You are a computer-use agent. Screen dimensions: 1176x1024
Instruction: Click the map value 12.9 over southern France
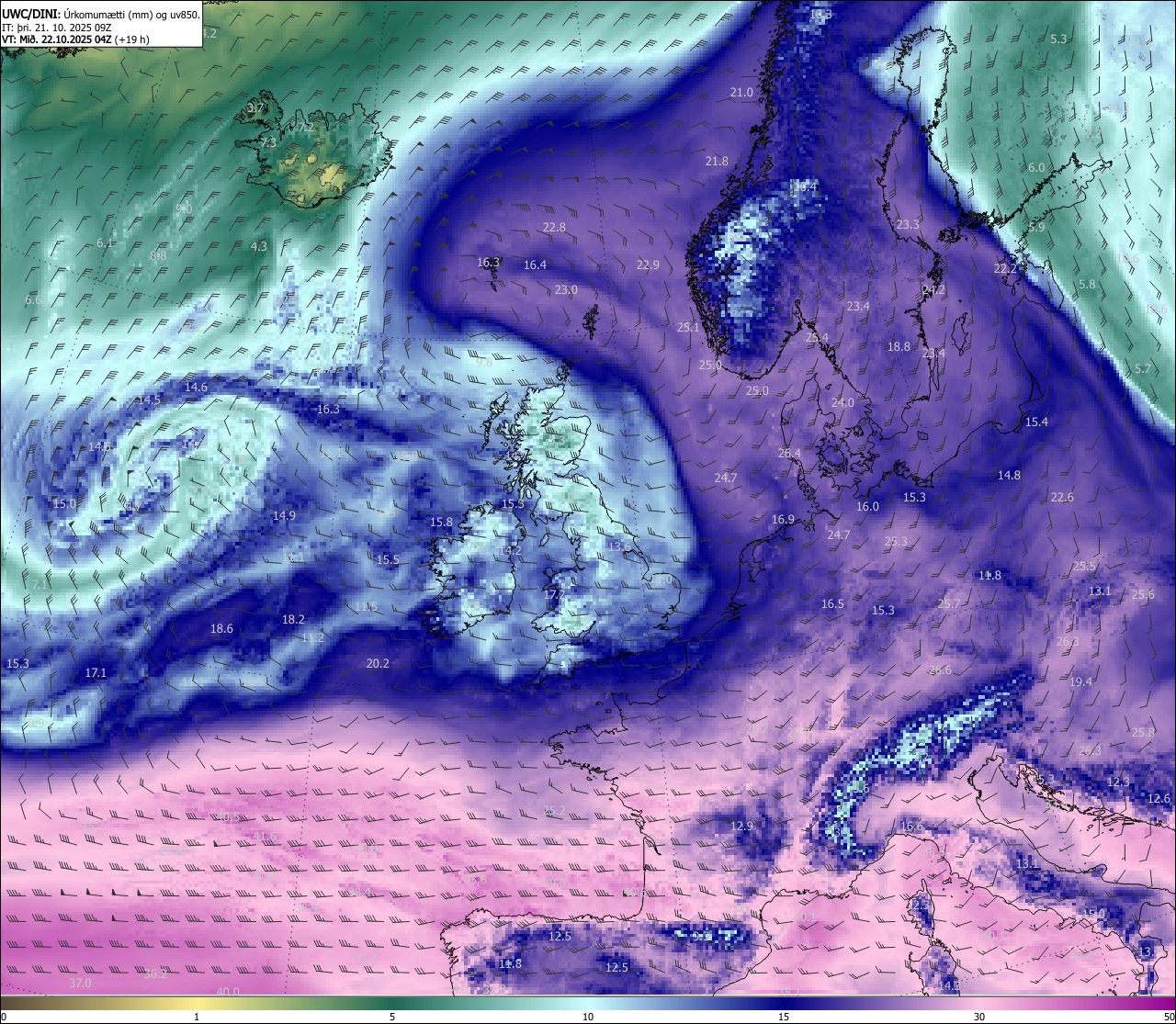[741, 826]
